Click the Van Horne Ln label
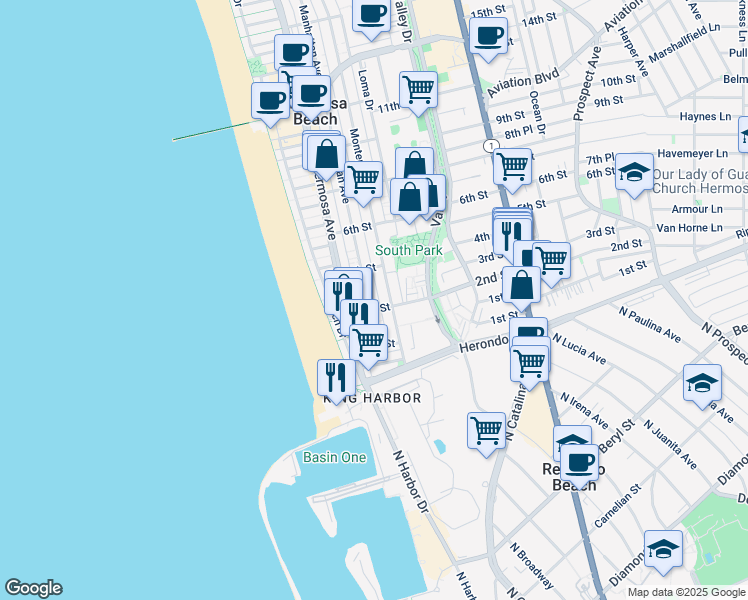The width and height of the screenshot is (748, 600). coord(689,228)
